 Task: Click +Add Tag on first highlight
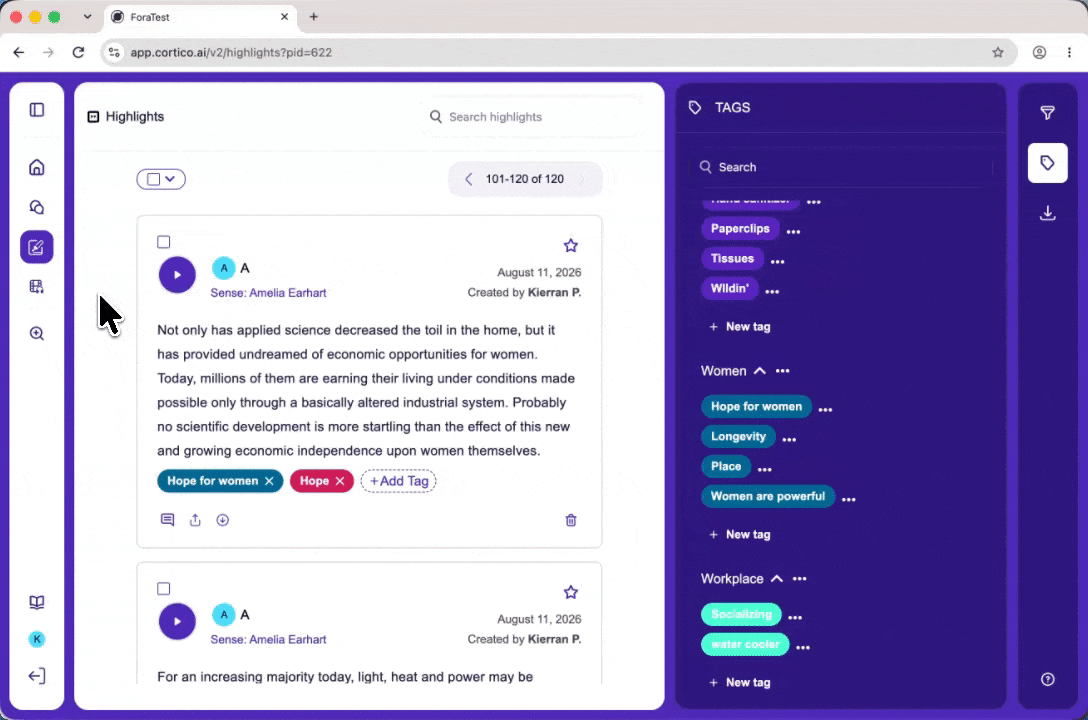click(398, 481)
